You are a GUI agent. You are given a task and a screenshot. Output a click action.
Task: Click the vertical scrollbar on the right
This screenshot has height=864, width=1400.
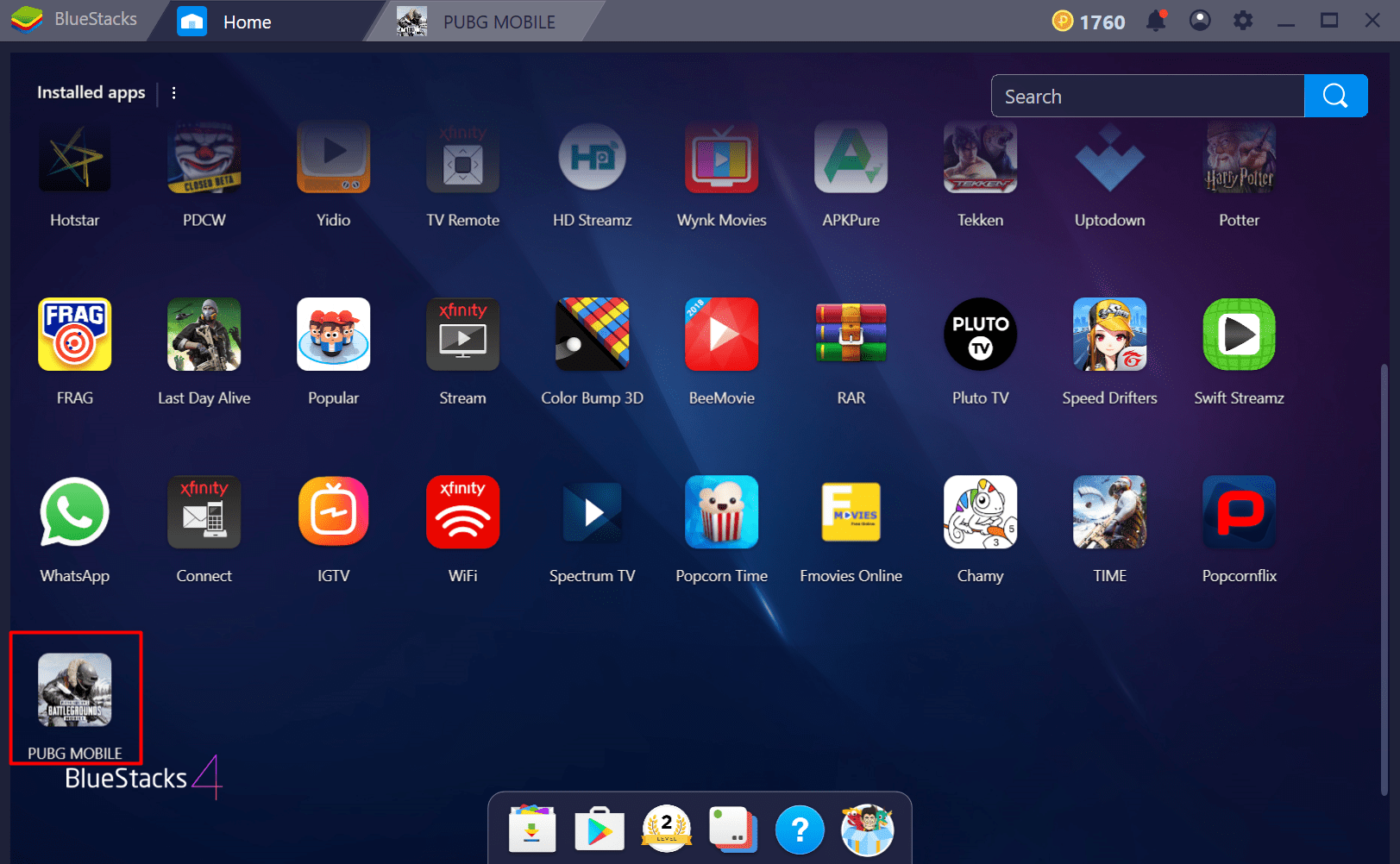tap(1384, 579)
